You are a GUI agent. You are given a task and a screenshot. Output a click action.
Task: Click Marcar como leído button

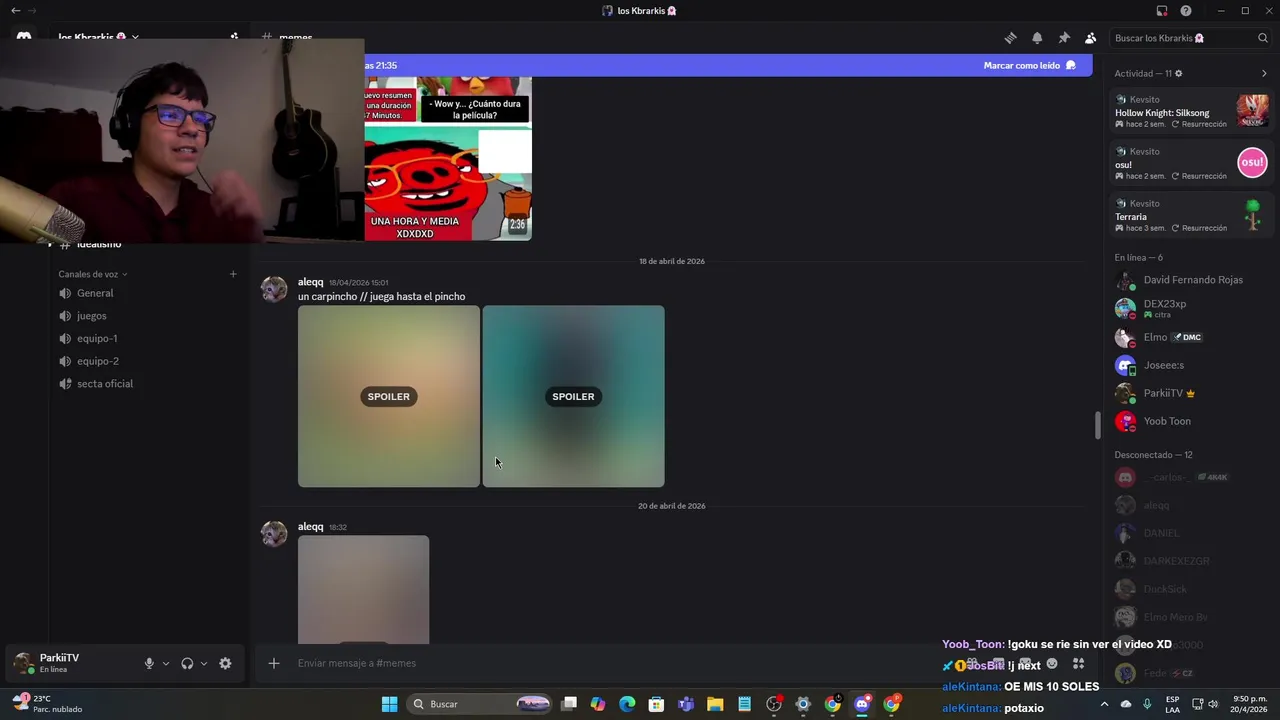[x=1029, y=65]
